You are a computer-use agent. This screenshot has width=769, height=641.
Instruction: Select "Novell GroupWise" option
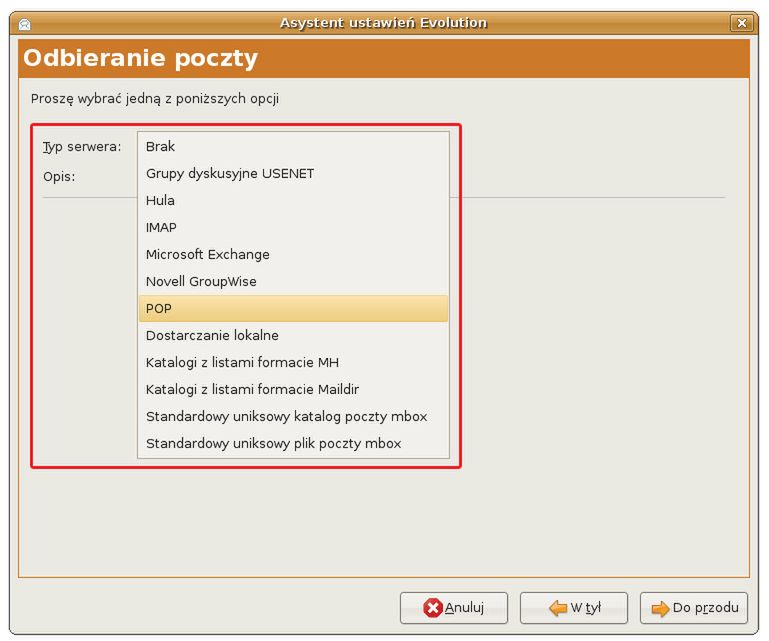[x=293, y=281]
